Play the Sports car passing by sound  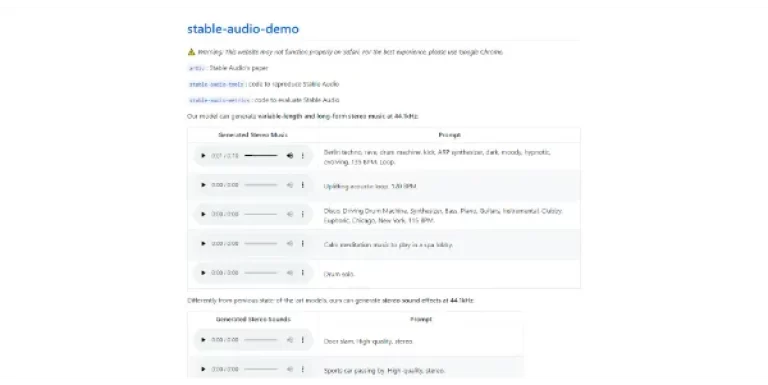[x=203, y=369]
